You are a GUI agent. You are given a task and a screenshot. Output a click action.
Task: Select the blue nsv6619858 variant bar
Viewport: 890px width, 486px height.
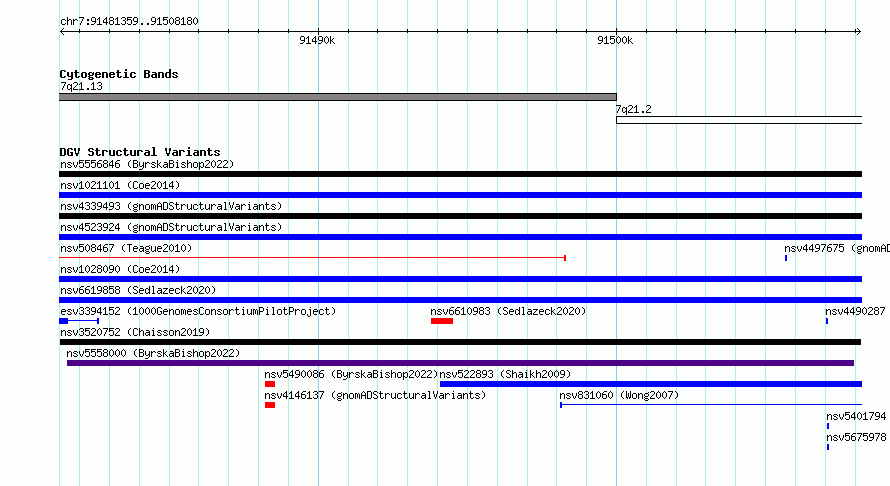coord(460,300)
